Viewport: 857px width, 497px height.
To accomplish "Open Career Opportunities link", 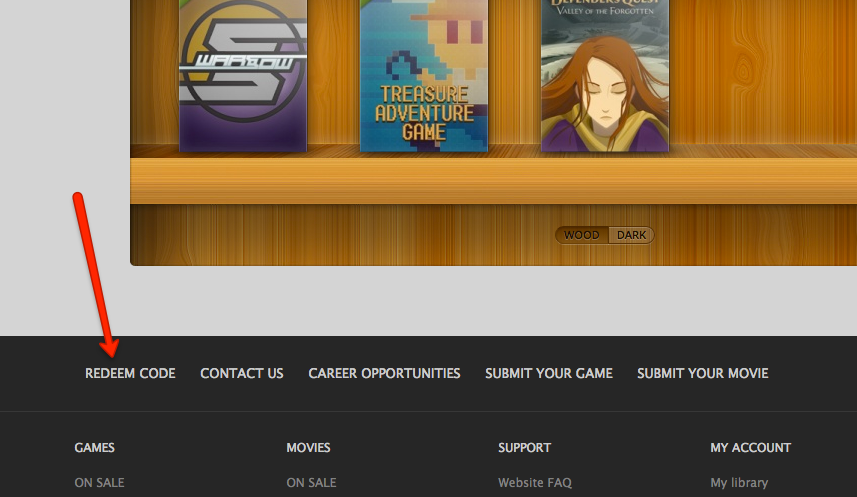I will pos(384,373).
